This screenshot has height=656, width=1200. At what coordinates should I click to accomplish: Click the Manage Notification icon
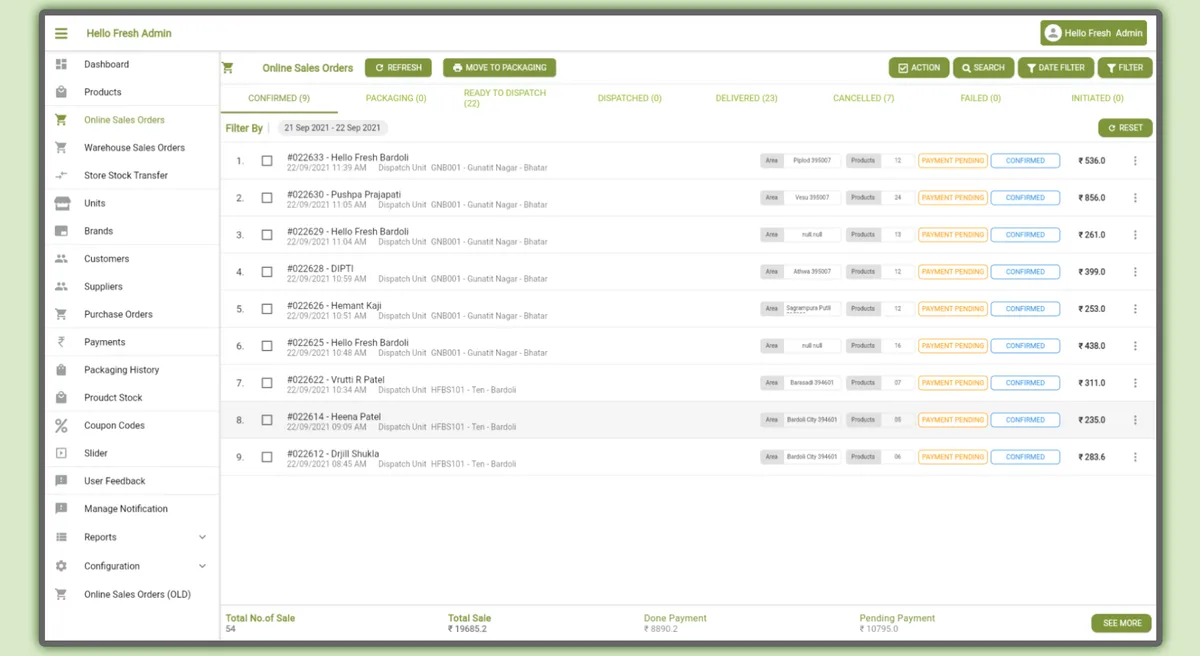61,509
